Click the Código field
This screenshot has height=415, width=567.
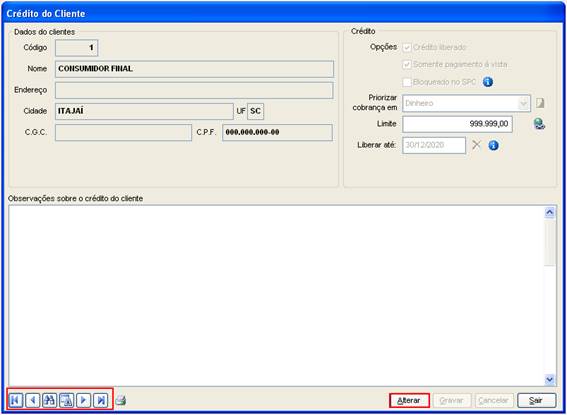coord(76,48)
